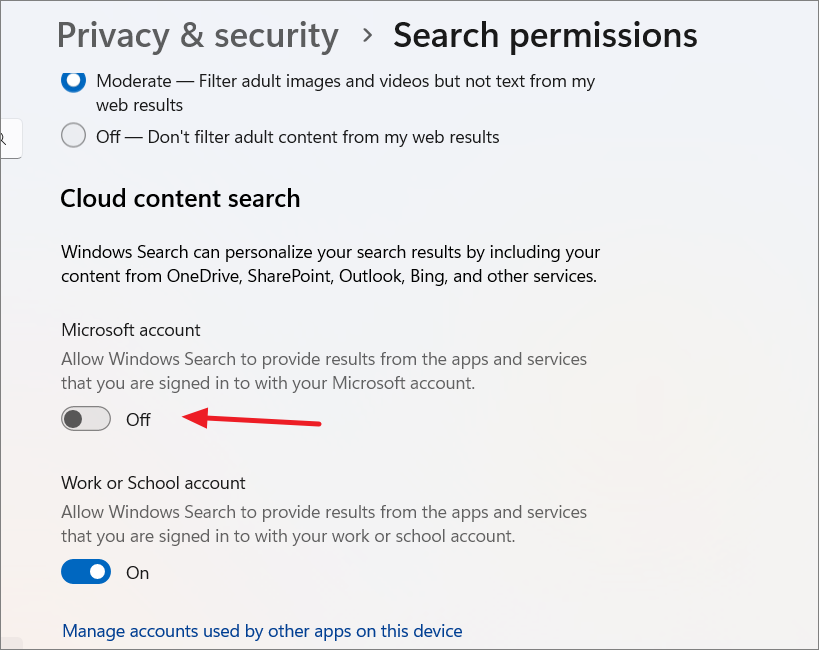Screen dimensions: 819x650
Task: Open Manage accounts used by other apps link
Action: [x=262, y=631]
